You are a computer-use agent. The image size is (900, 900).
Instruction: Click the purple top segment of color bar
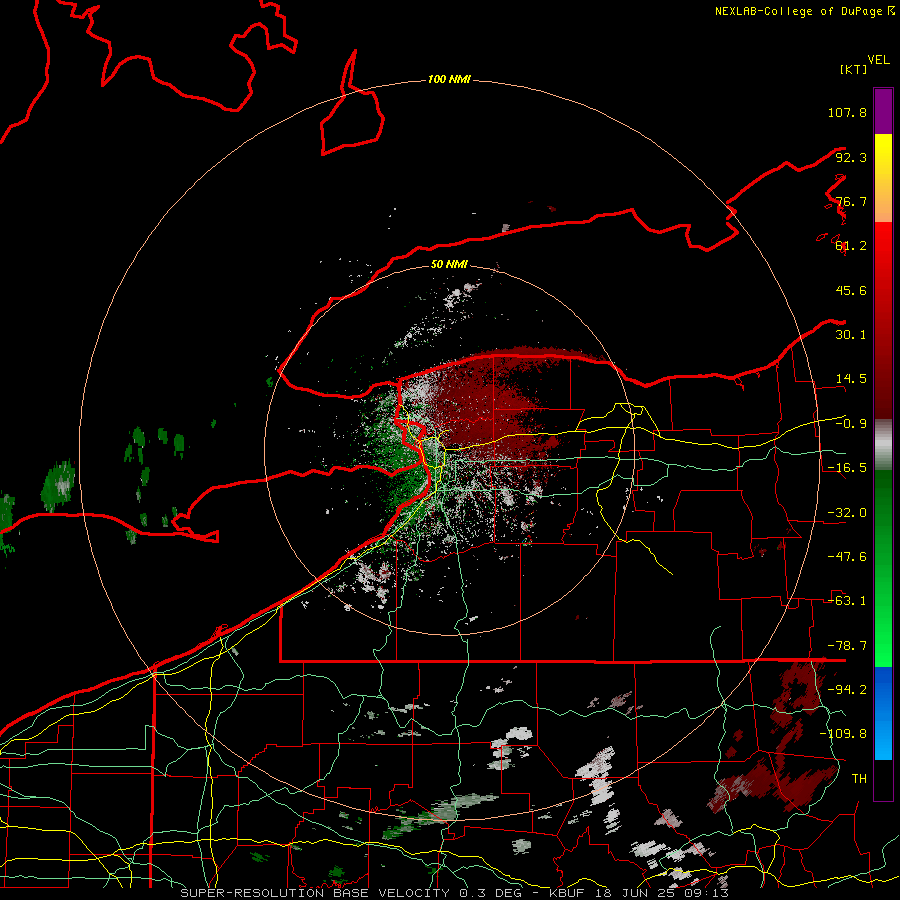point(883,111)
